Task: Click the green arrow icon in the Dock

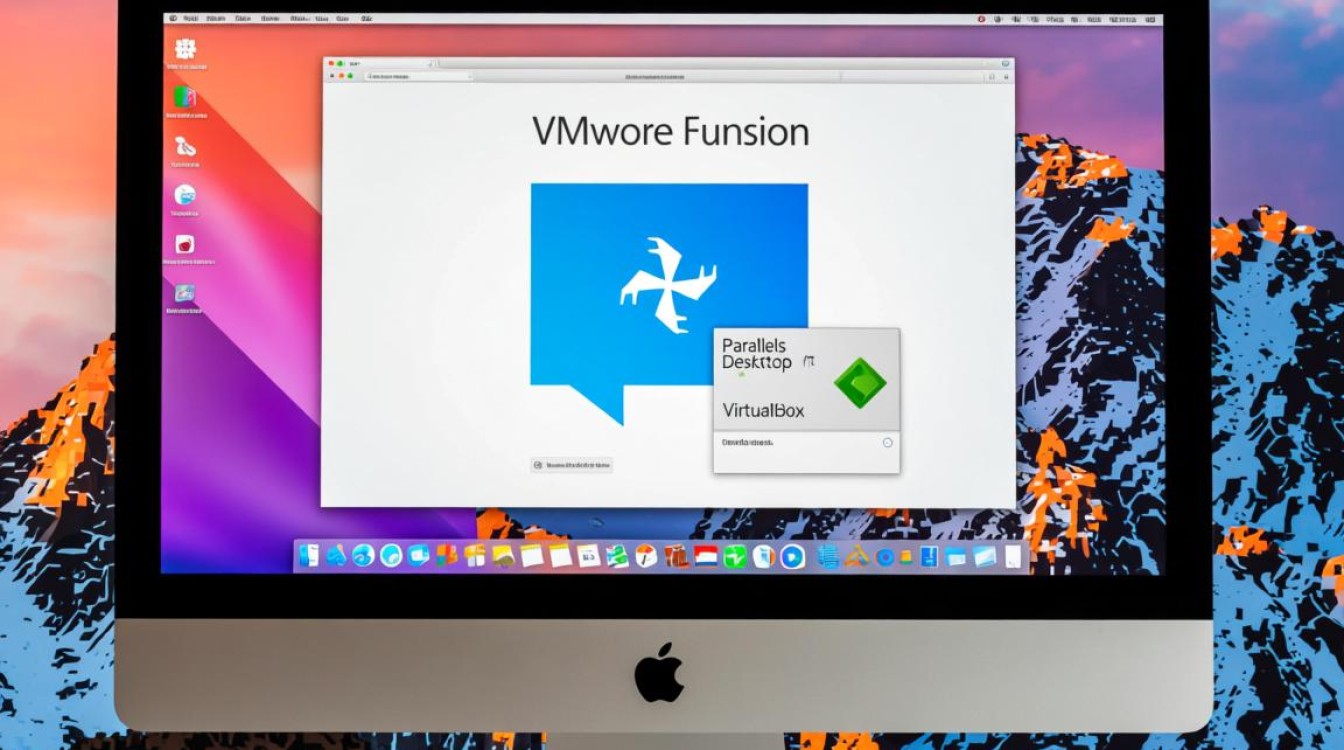Action: pyautogui.click(x=735, y=556)
